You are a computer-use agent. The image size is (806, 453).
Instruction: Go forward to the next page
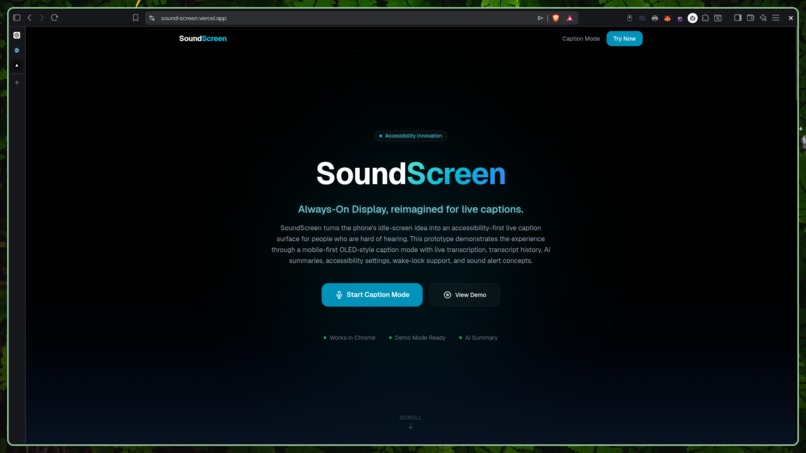tap(42, 17)
